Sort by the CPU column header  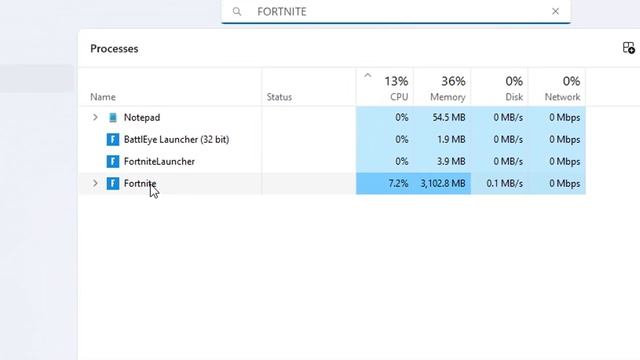[x=385, y=87]
